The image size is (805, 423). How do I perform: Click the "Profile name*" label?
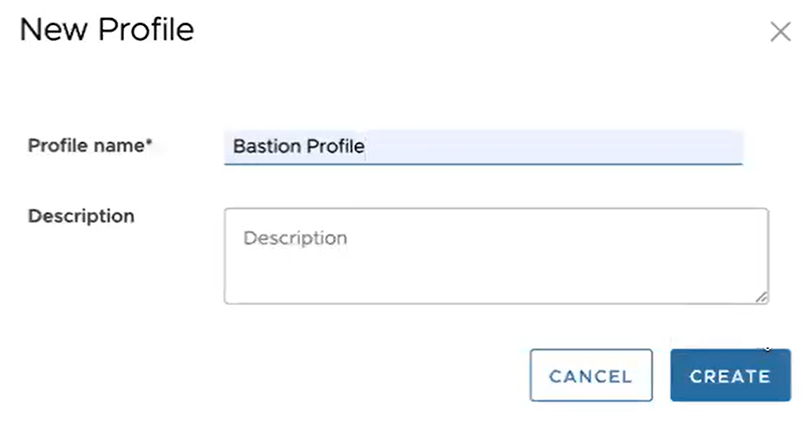pyautogui.click(x=89, y=146)
